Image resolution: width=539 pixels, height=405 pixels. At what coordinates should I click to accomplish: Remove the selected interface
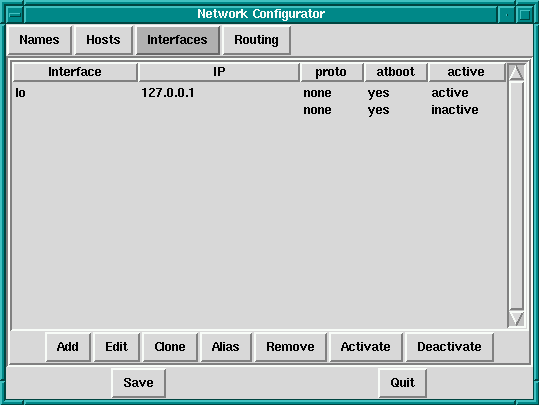pos(290,347)
